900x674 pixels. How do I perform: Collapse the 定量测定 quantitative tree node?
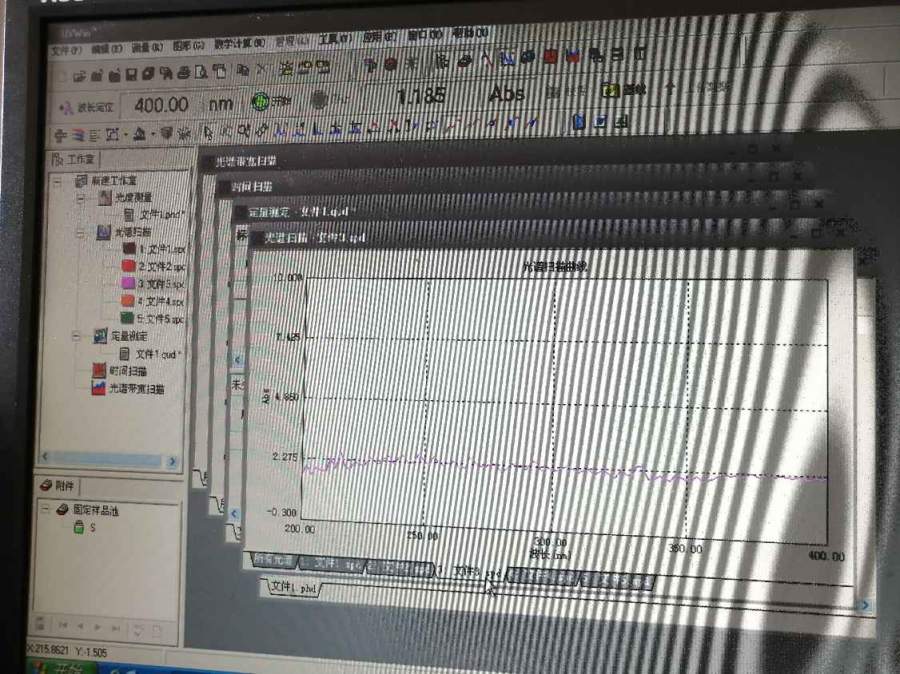76,336
